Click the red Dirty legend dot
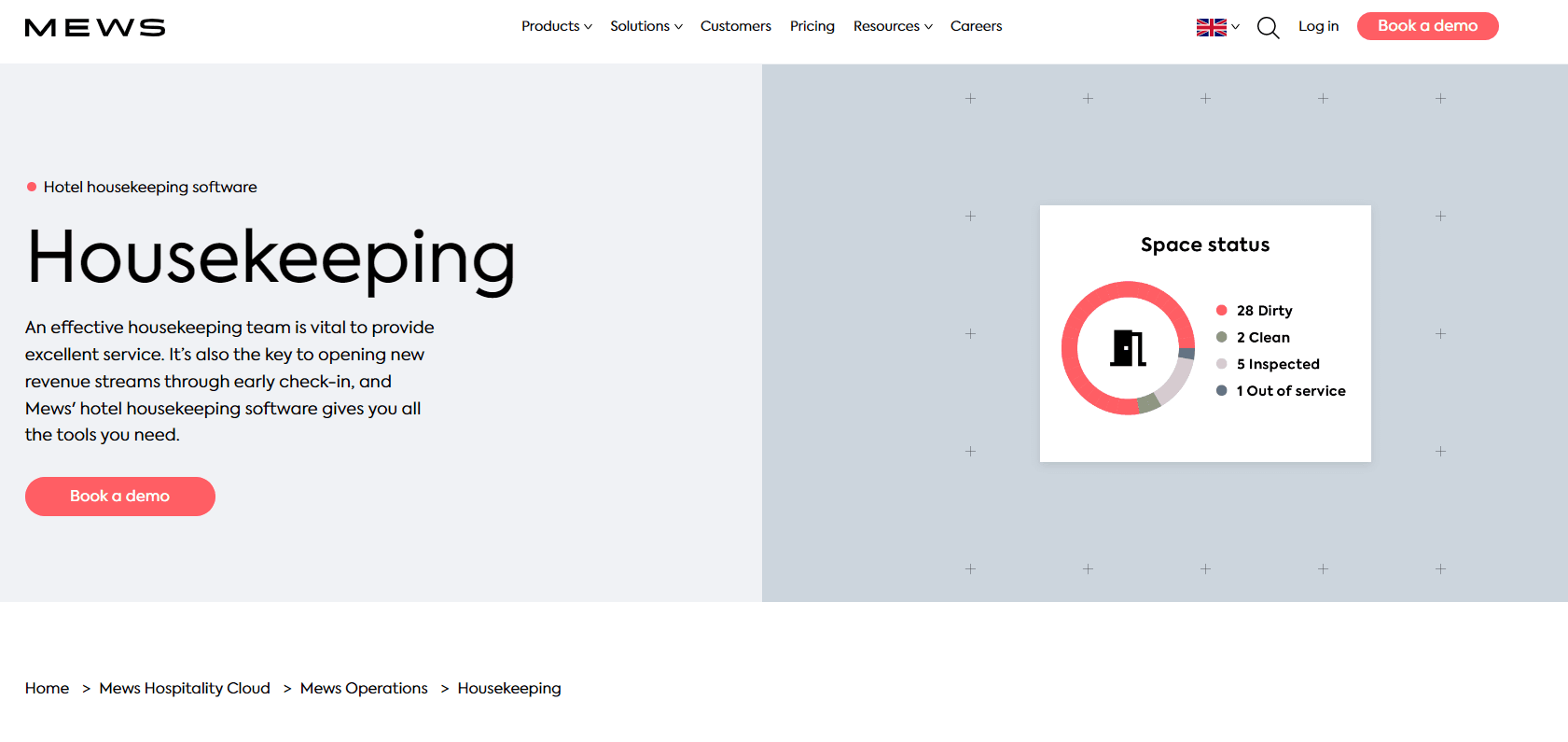 1221,310
